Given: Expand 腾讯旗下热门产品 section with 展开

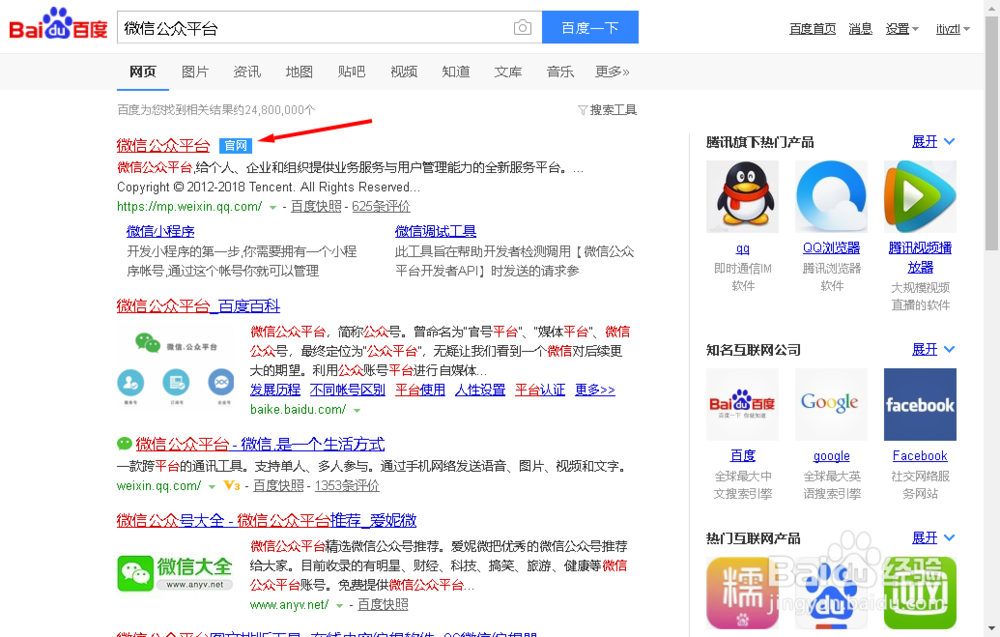Looking at the screenshot, I should pyautogui.click(x=933, y=142).
